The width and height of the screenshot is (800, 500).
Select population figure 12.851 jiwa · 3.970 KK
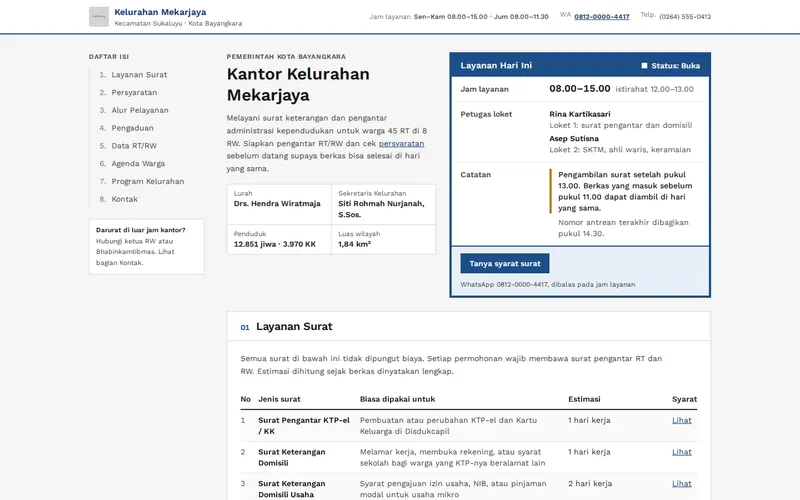(274, 244)
